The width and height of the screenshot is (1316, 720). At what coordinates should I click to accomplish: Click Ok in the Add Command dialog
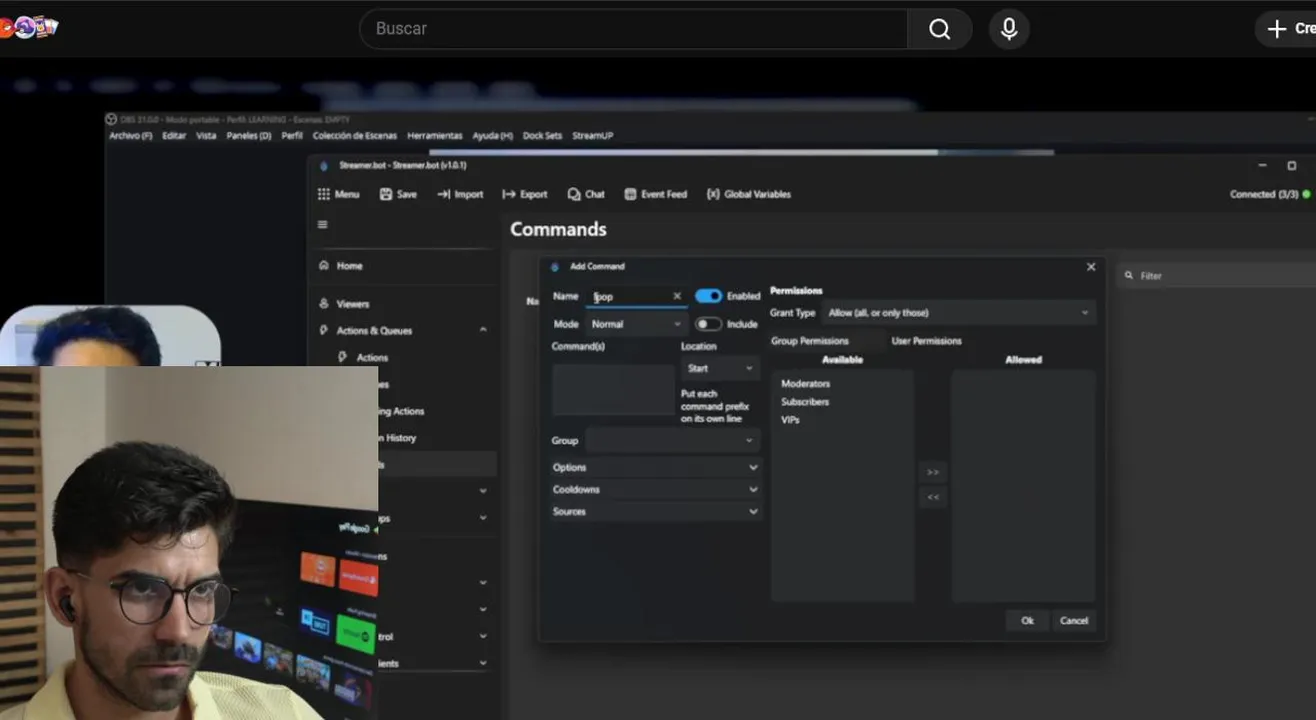coord(1027,621)
